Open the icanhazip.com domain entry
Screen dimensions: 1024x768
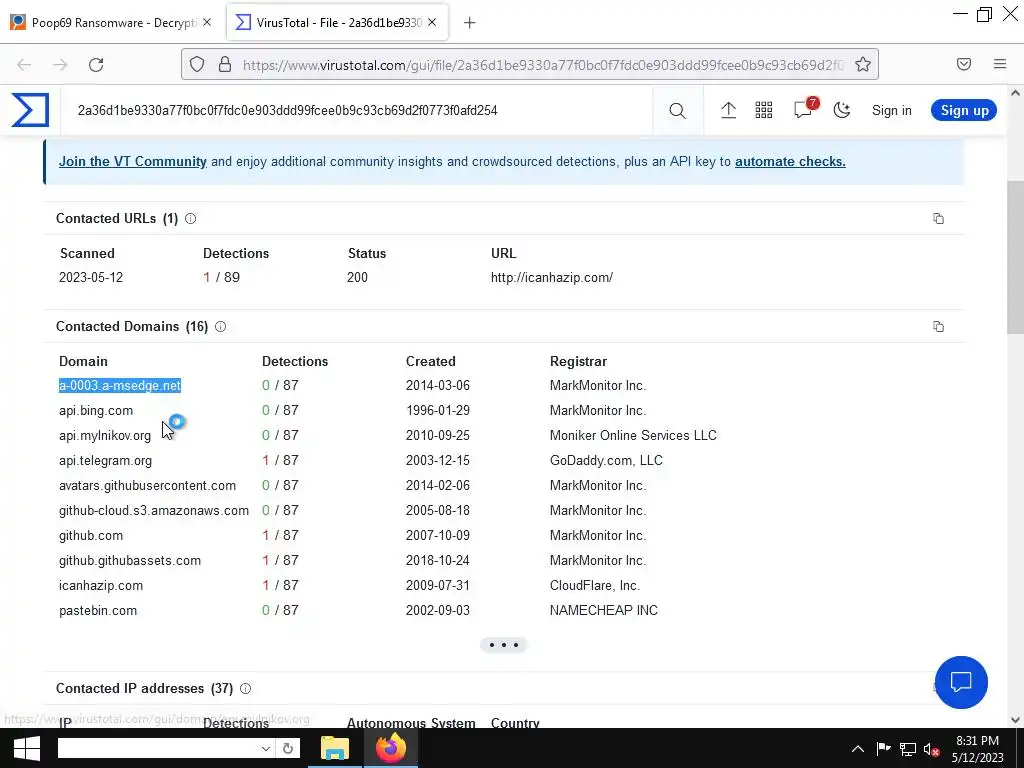point(101,586)
